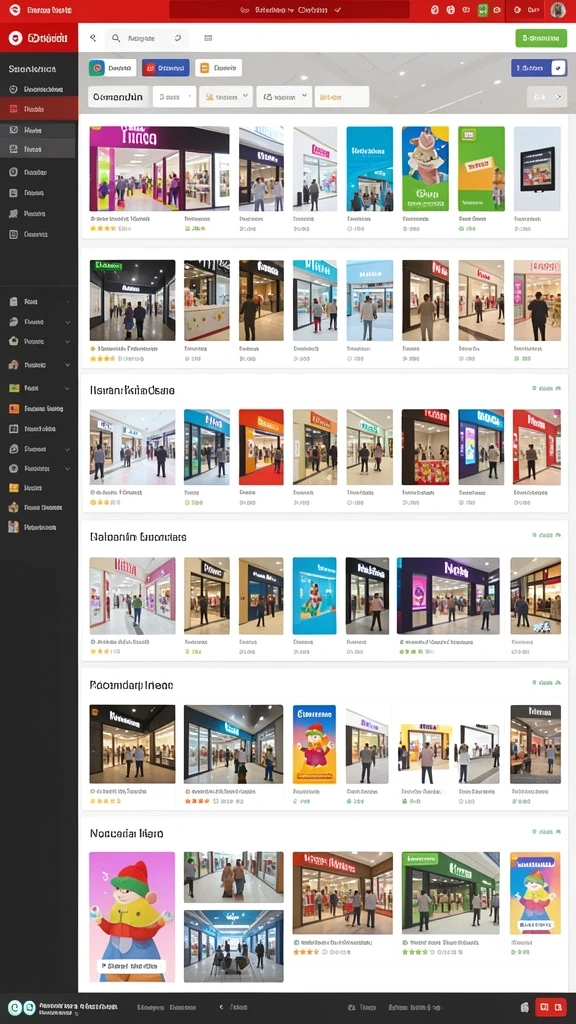
Task: Click the red button in bottom-right status bar
Action: point(551,1008)
